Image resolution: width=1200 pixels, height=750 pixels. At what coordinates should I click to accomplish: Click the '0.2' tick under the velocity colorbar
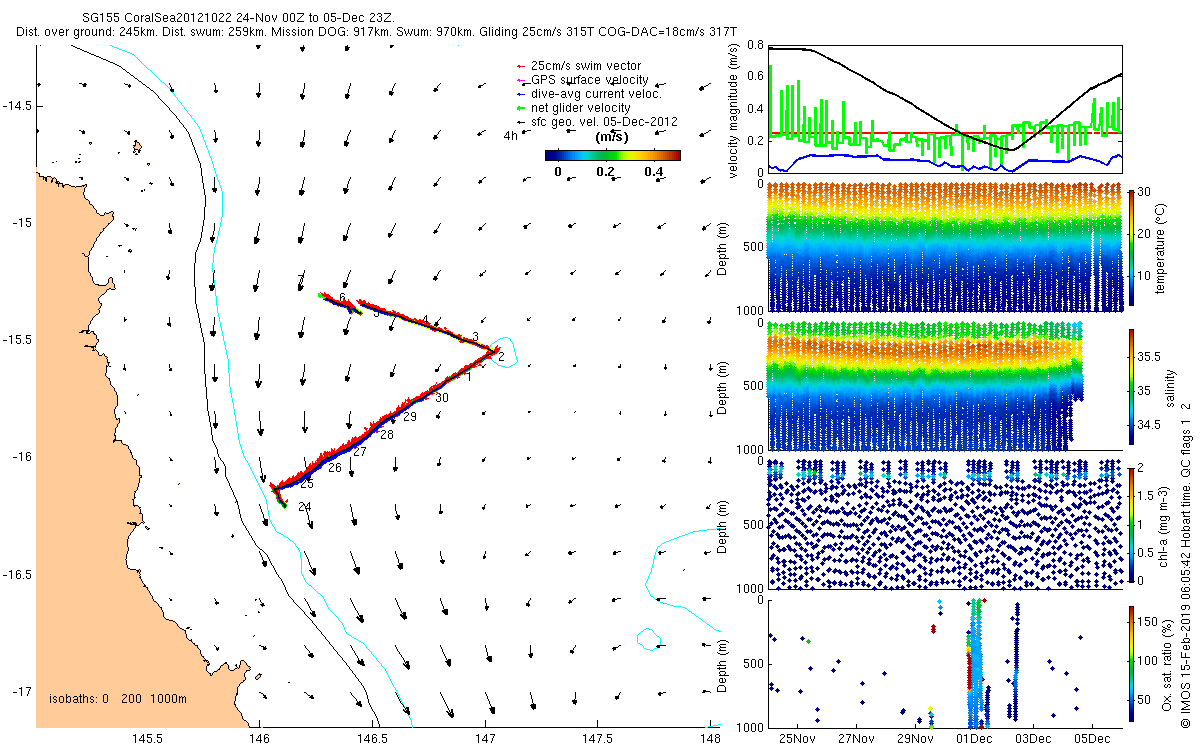click(604, 172)
